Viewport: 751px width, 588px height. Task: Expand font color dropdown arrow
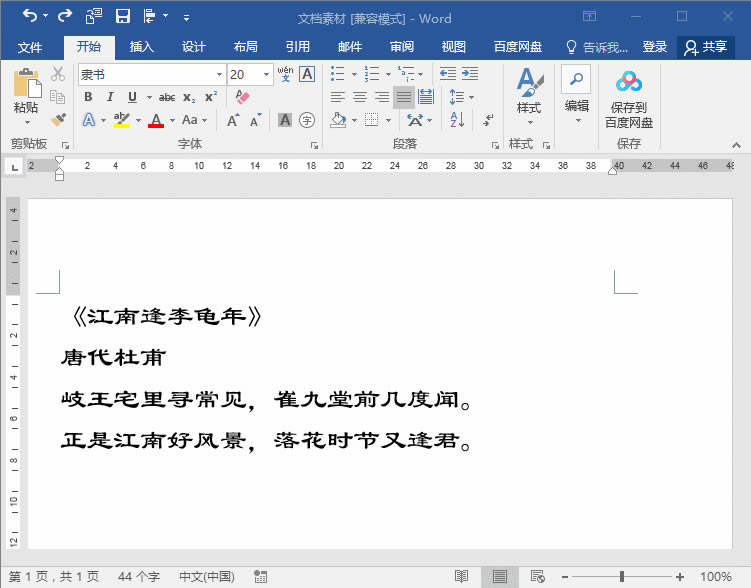(172, 120)
